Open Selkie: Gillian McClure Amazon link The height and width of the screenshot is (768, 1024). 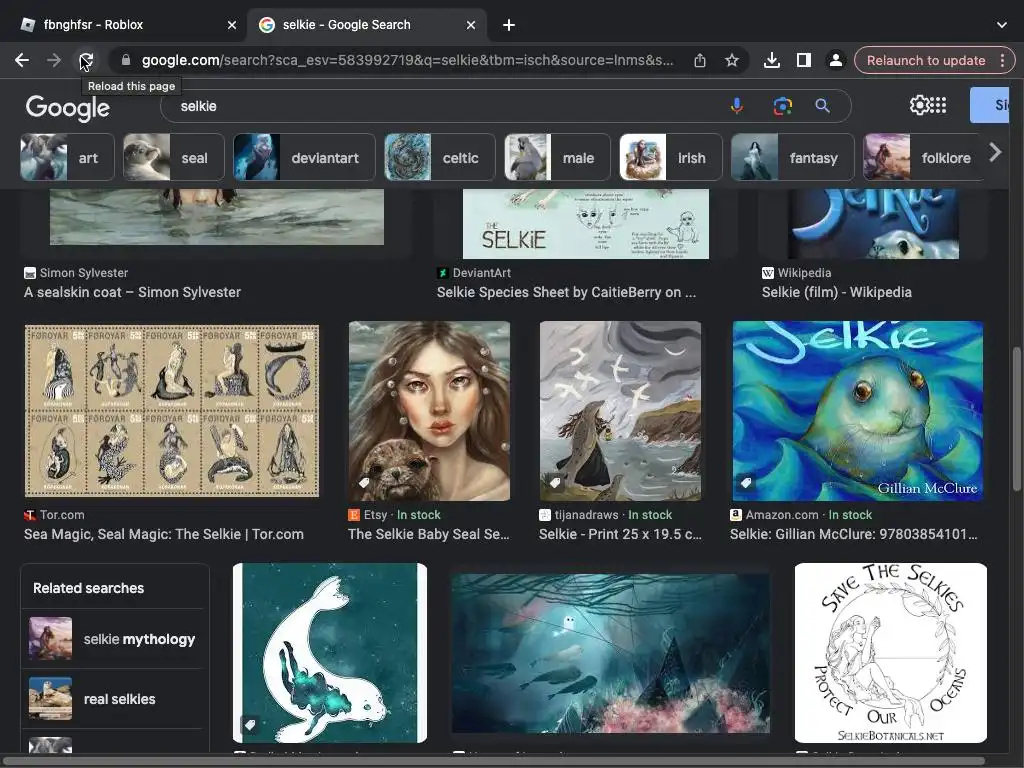tap(854, 534)
